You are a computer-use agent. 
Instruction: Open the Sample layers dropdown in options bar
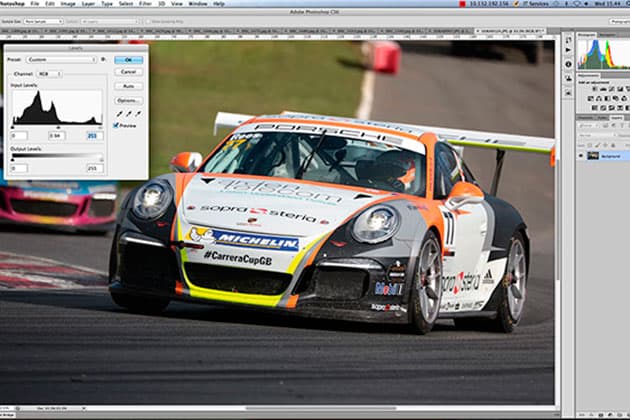point(109,21)
